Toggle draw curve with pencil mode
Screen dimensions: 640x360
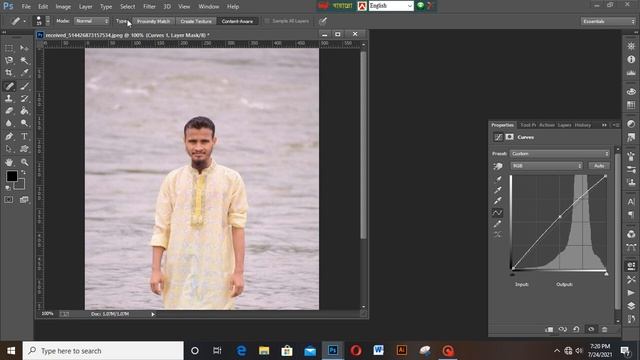click(x=498, y=224)
